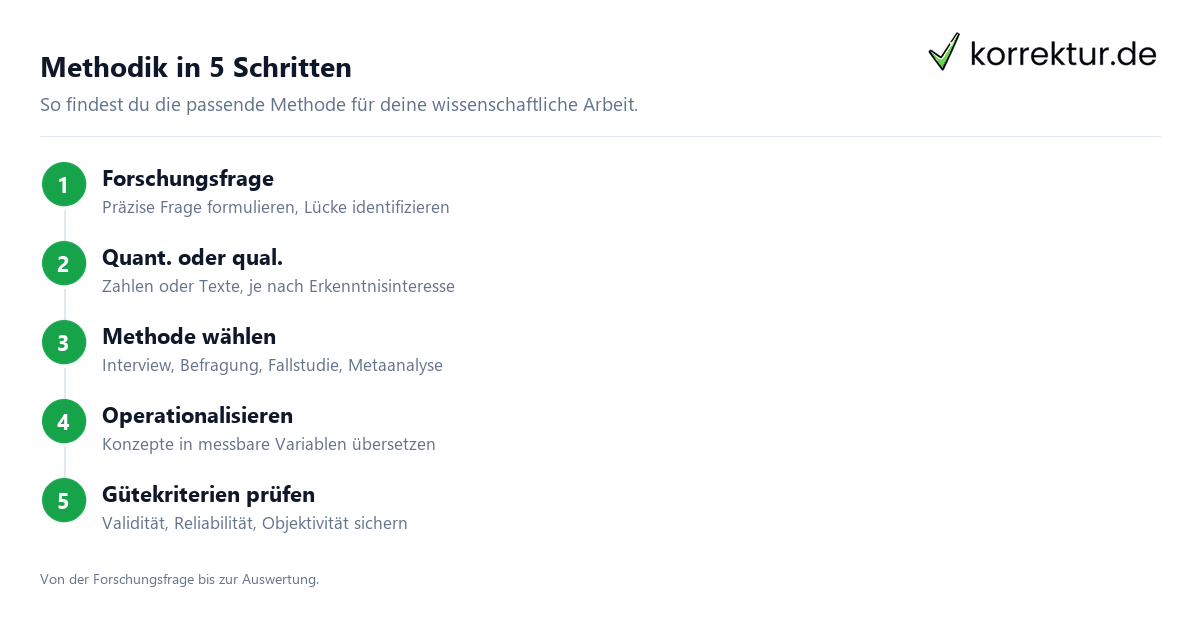The height and width of the screenshot is (630, 1200).
Task: Open the Operationalisieren heading
Action: [197, 416]
